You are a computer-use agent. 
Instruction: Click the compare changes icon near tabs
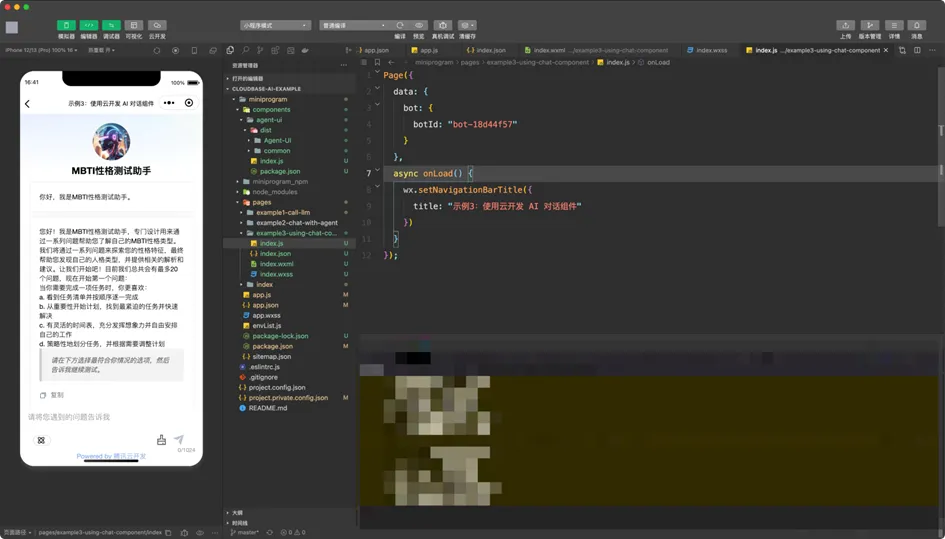click(902, 51)
